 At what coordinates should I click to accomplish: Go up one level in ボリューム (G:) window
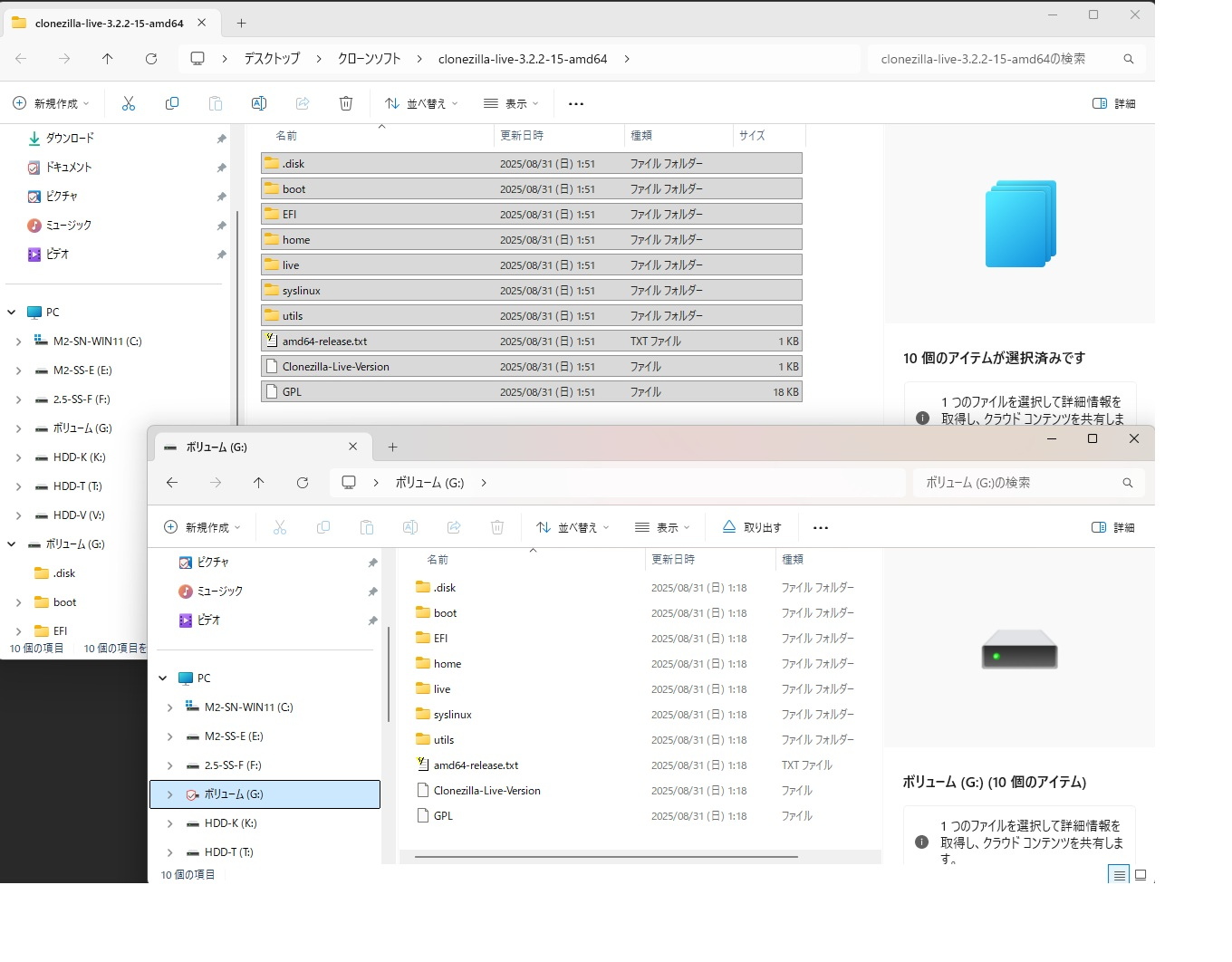(259, 483)
